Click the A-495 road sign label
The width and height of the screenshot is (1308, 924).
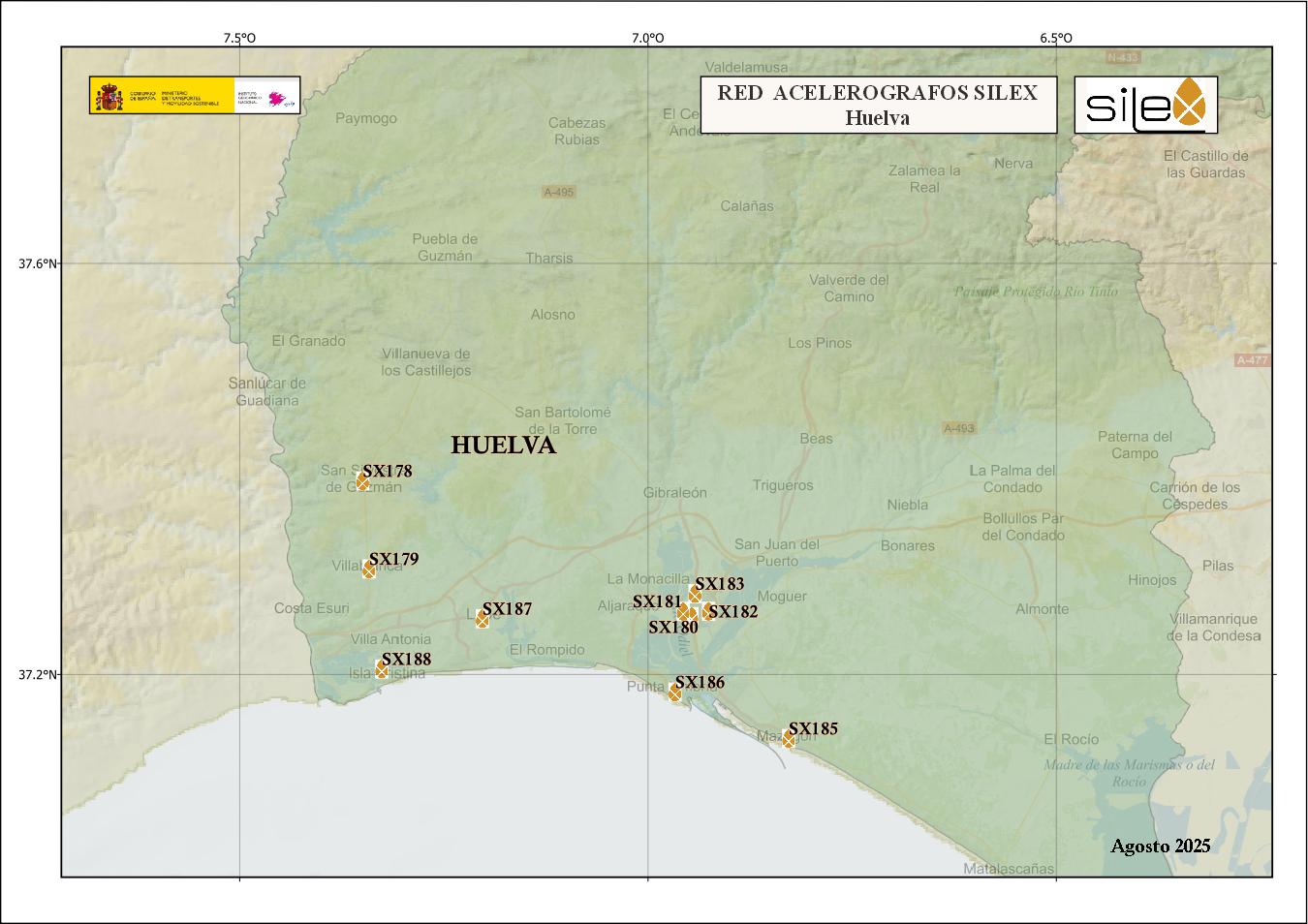(558, 193)
